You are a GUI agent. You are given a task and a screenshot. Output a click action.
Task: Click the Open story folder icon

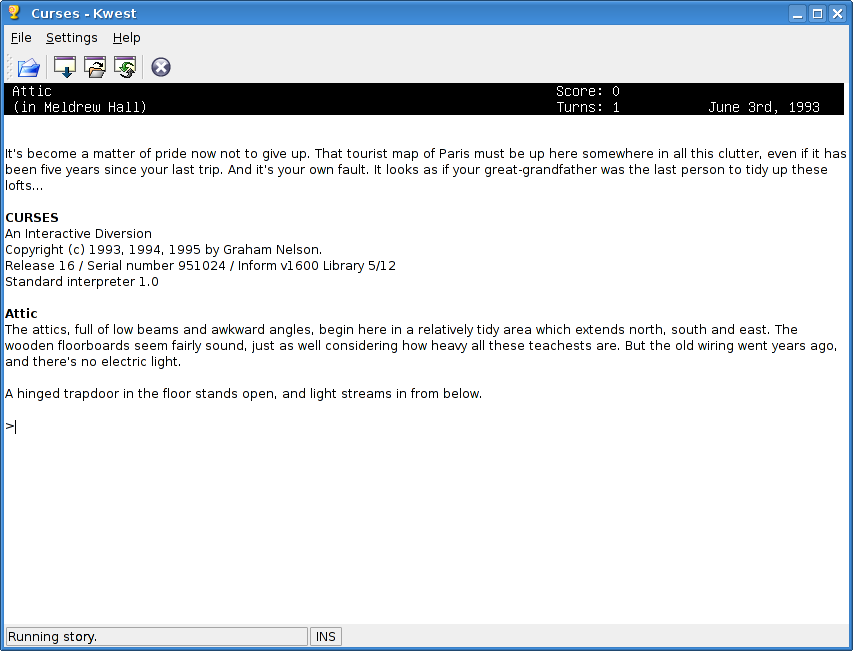click(28, 67)
